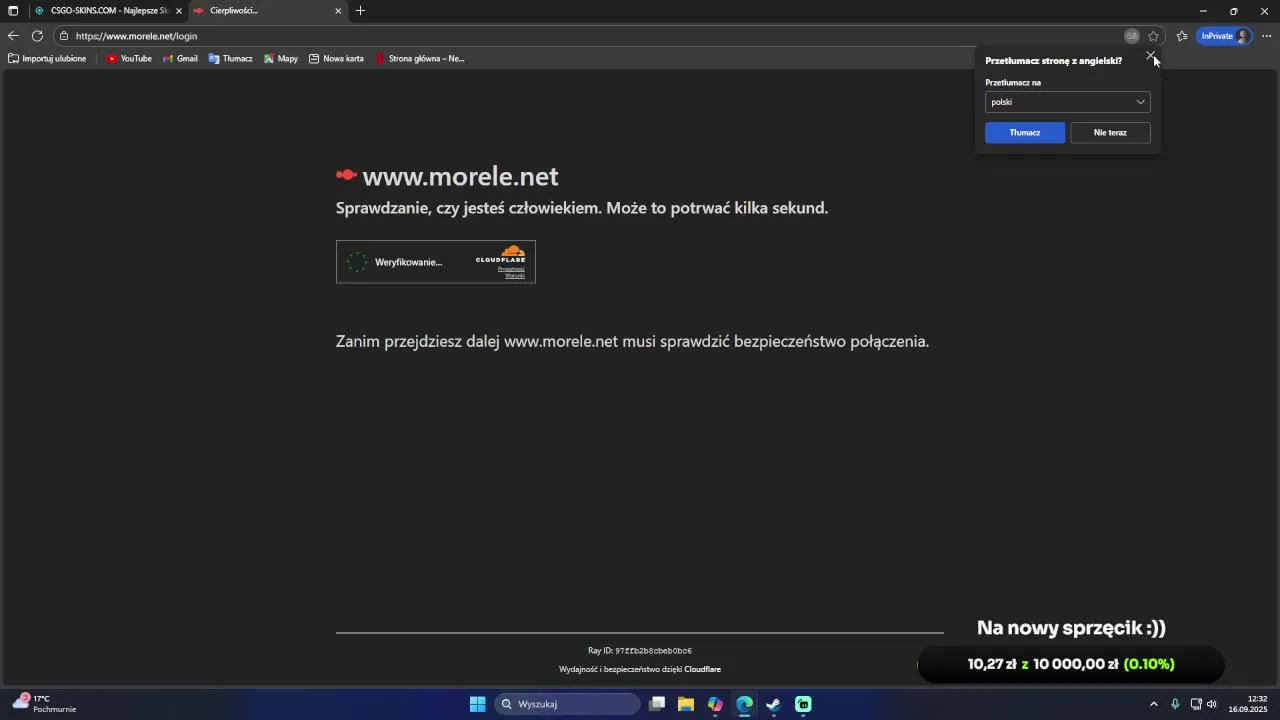
Task: Open Task View on the taskbar
Action: pyautogui.click(x=657, y=704)
